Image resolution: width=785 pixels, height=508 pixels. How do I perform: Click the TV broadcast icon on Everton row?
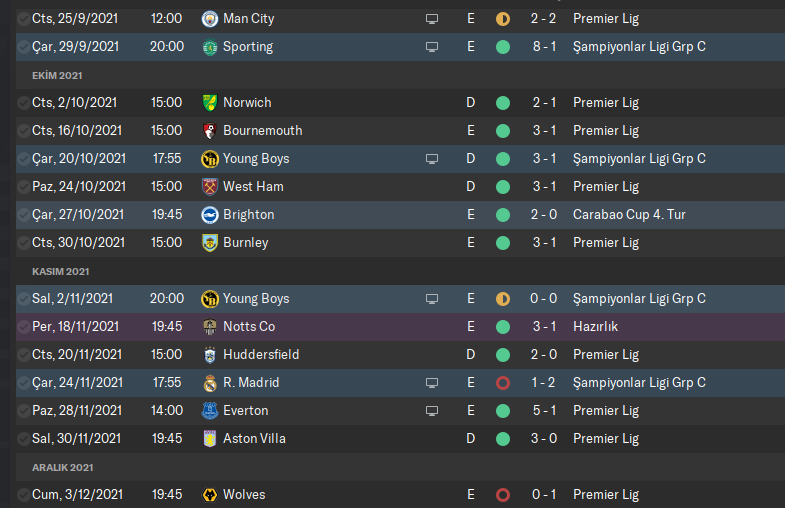pos(432,411)
